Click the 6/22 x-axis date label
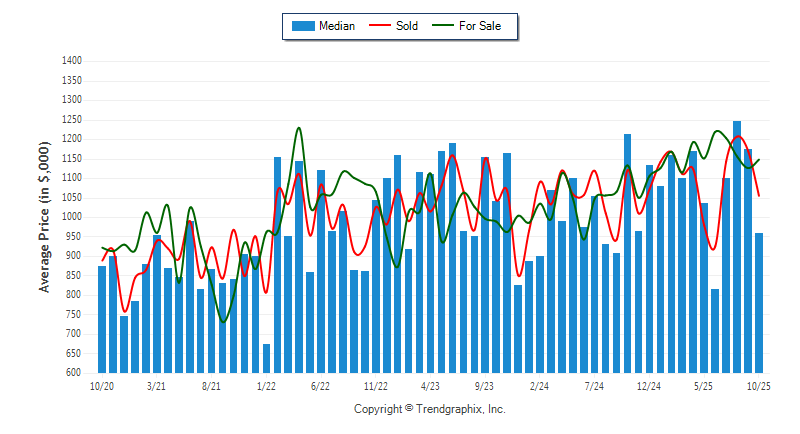 tap(321, 385)
